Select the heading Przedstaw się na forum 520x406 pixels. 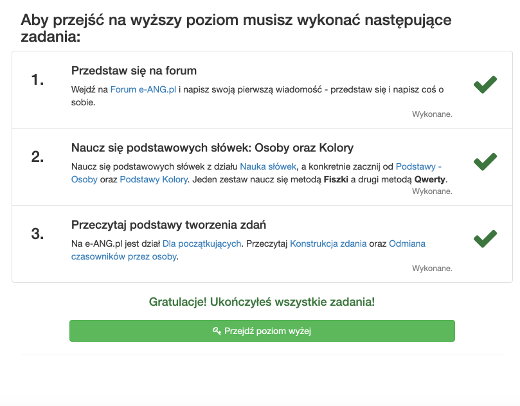134,71
